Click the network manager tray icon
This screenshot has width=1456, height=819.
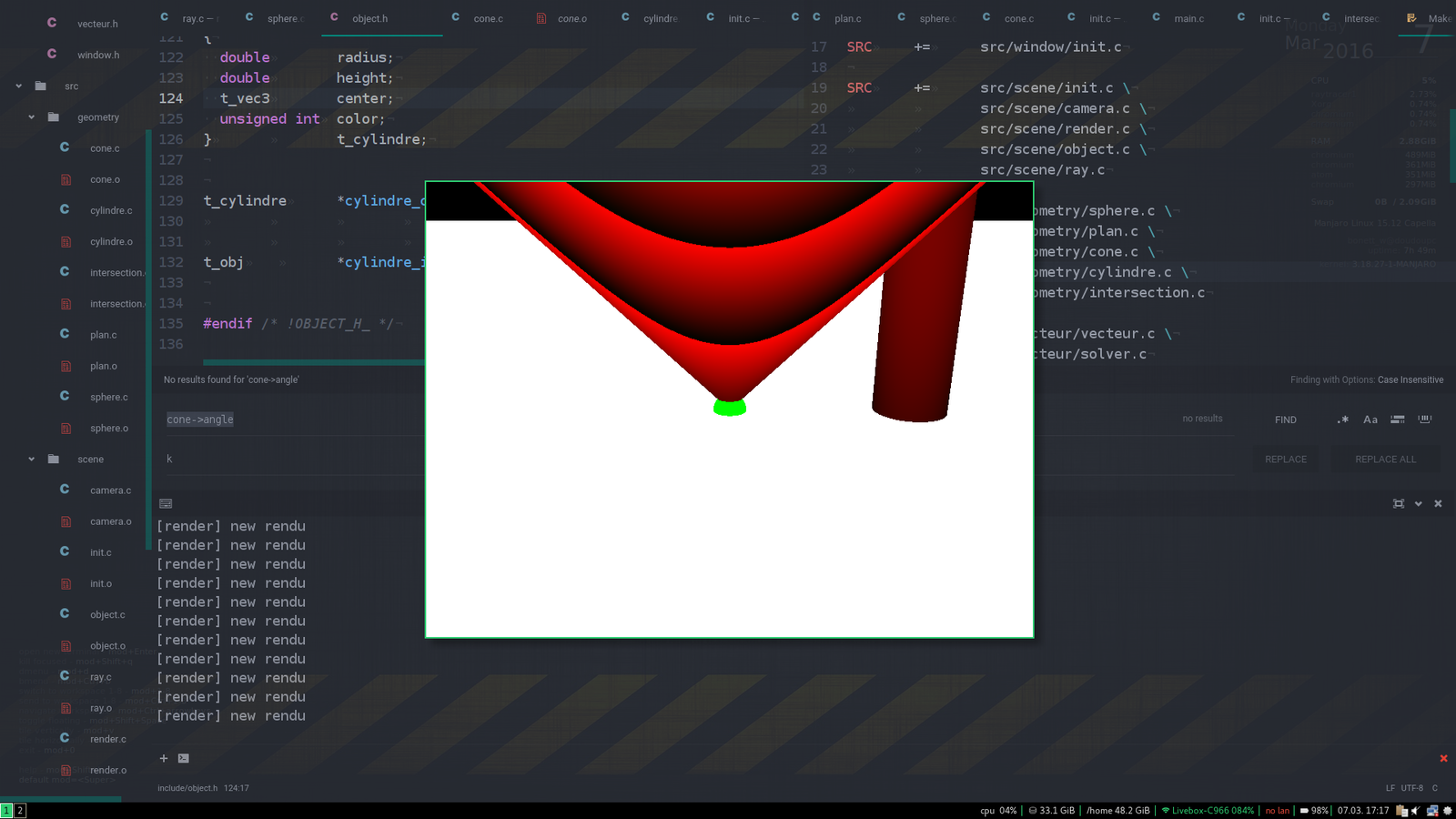pyautogui.click(x=1432, y=811)
